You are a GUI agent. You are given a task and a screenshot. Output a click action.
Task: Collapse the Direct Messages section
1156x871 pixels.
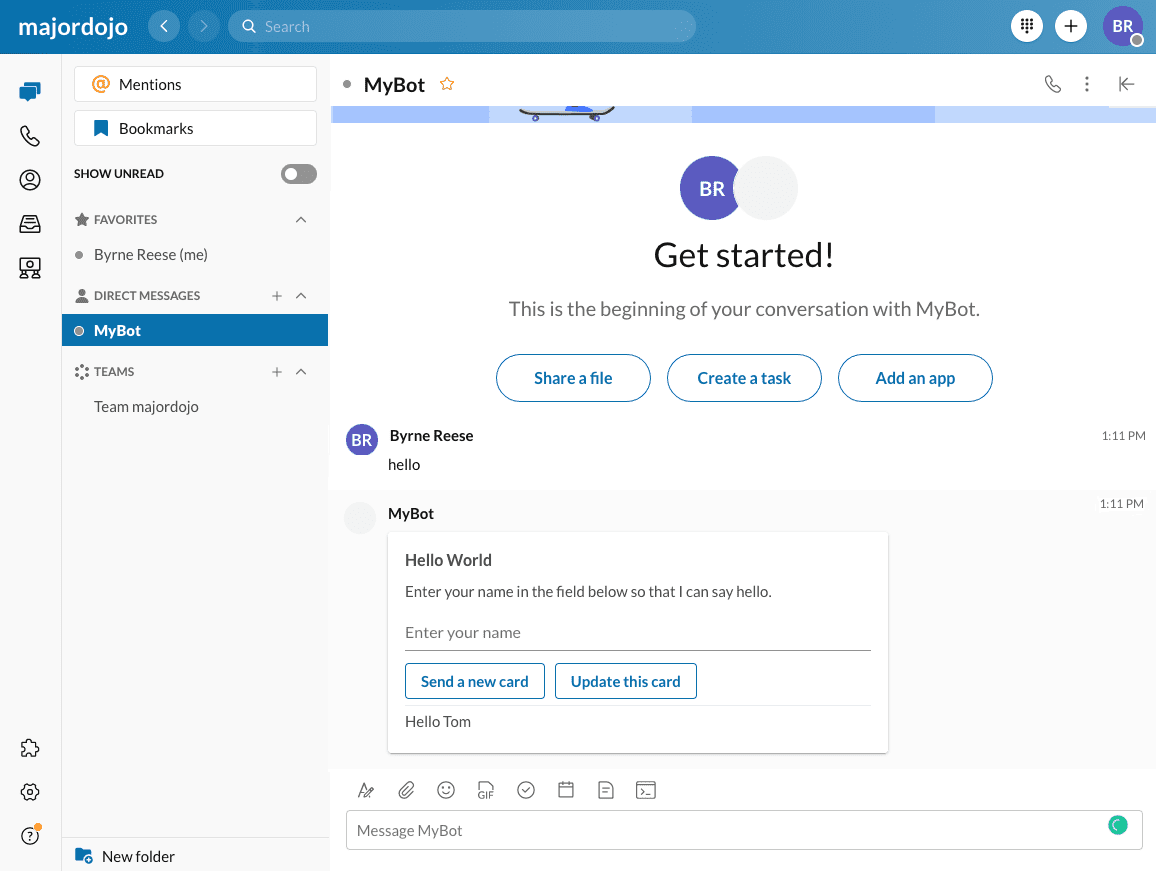[x=301, y=296]
